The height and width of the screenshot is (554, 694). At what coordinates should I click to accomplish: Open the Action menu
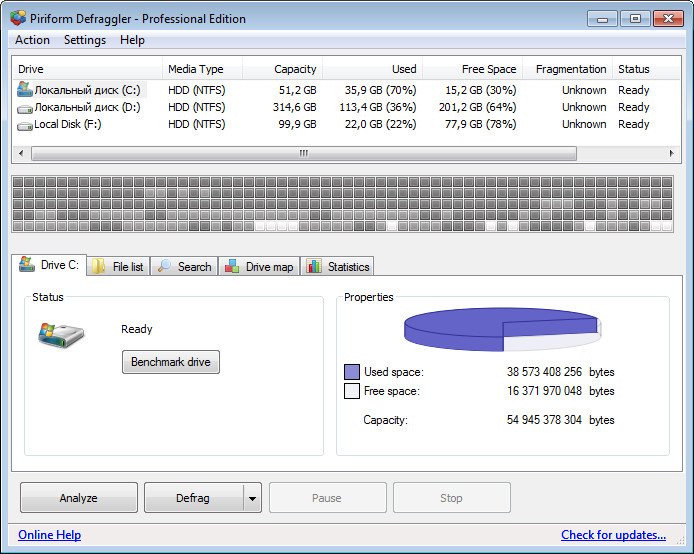32,40
